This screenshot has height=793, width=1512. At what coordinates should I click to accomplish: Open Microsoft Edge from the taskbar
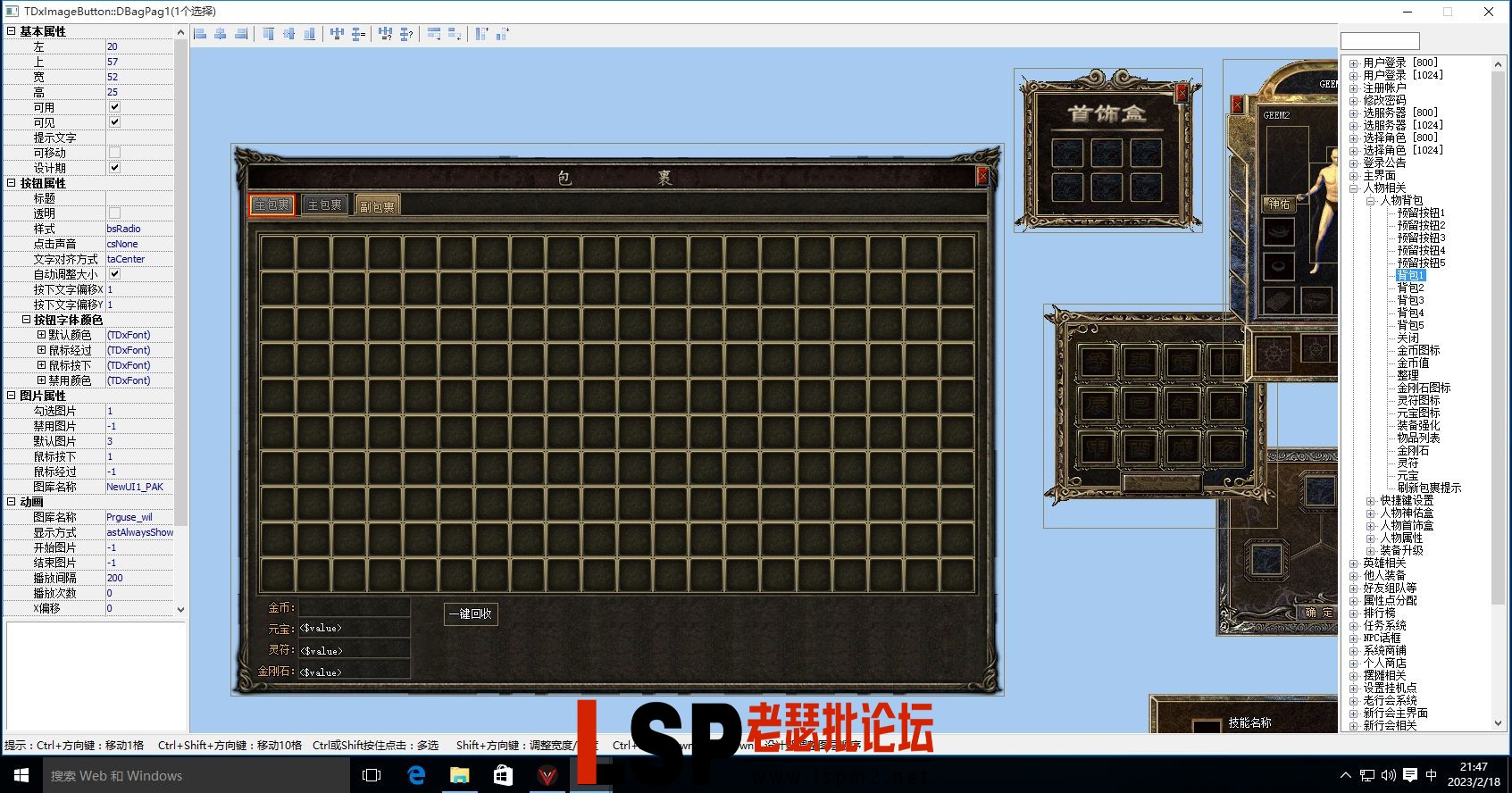tap(416, 775)
